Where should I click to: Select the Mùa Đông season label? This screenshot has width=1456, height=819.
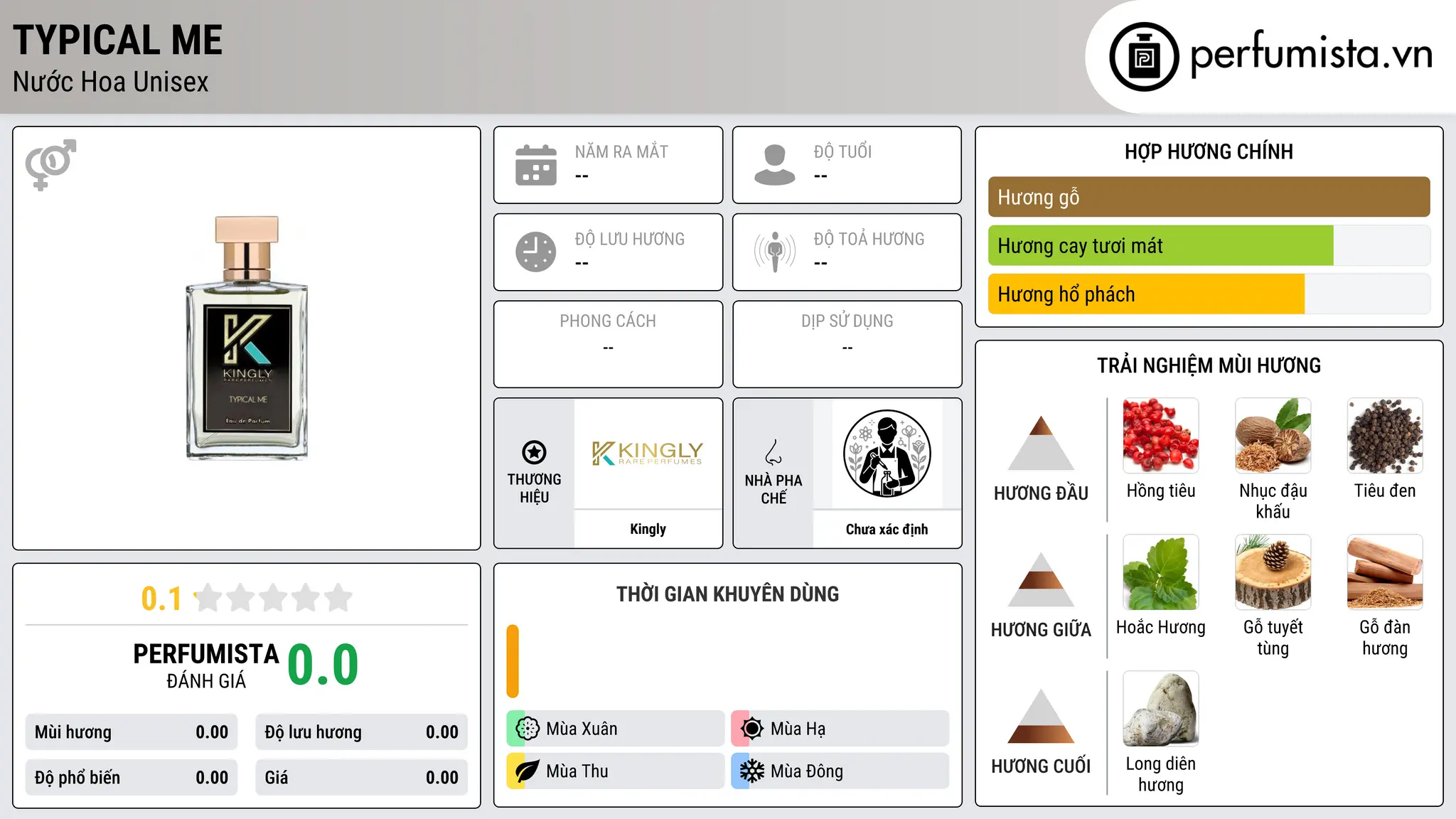tap(807, 771)
